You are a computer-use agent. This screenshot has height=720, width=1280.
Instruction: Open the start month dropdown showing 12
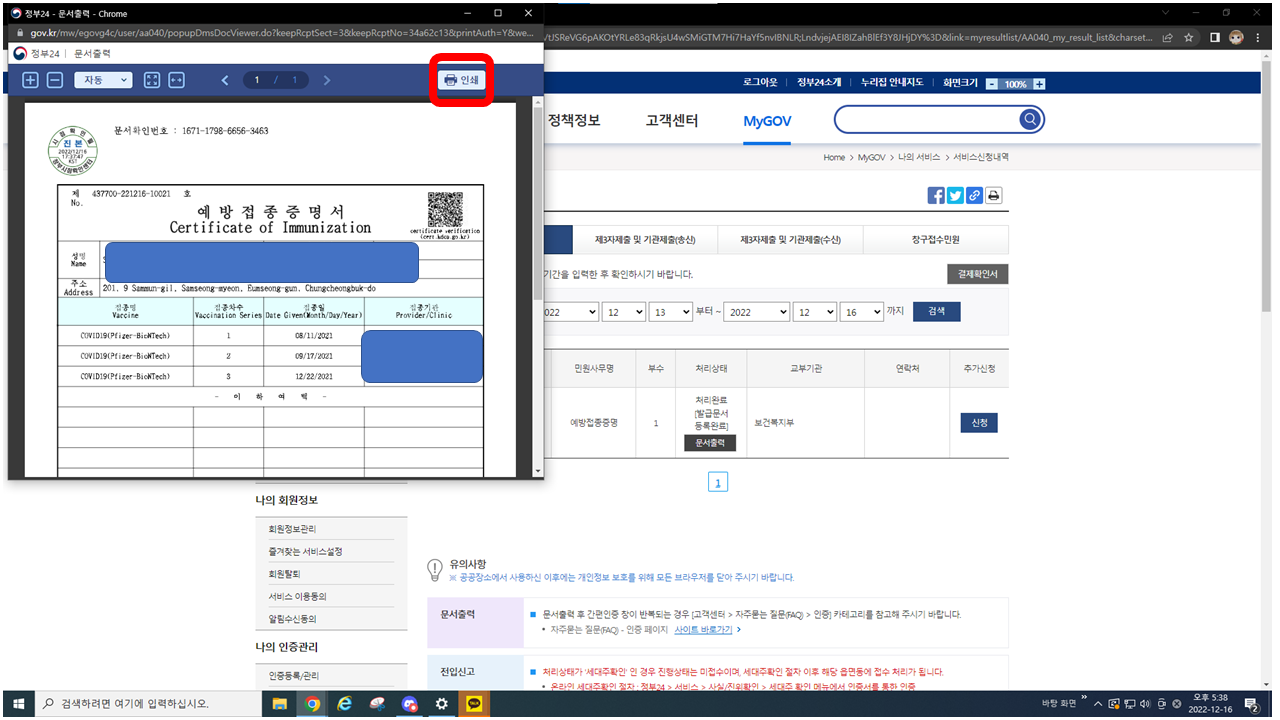624,312
